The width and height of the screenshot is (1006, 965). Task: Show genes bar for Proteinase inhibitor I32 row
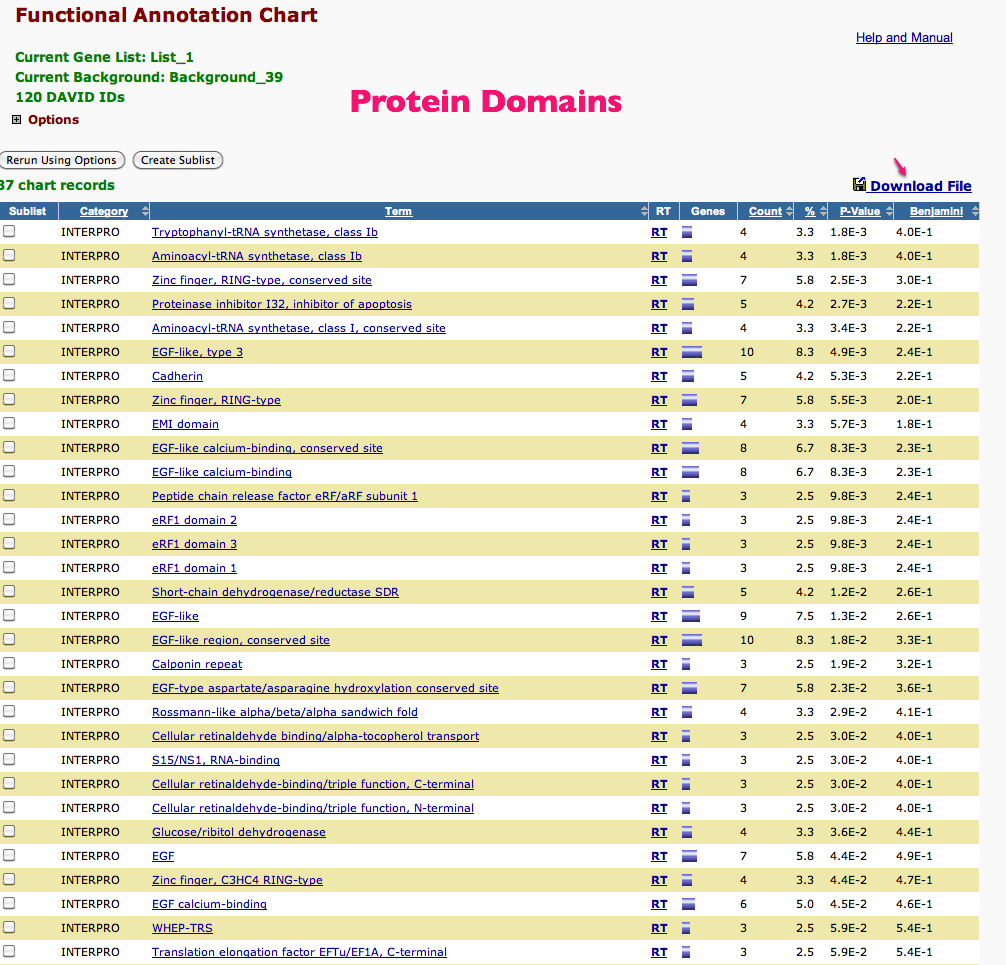click(x=688, y=304)
